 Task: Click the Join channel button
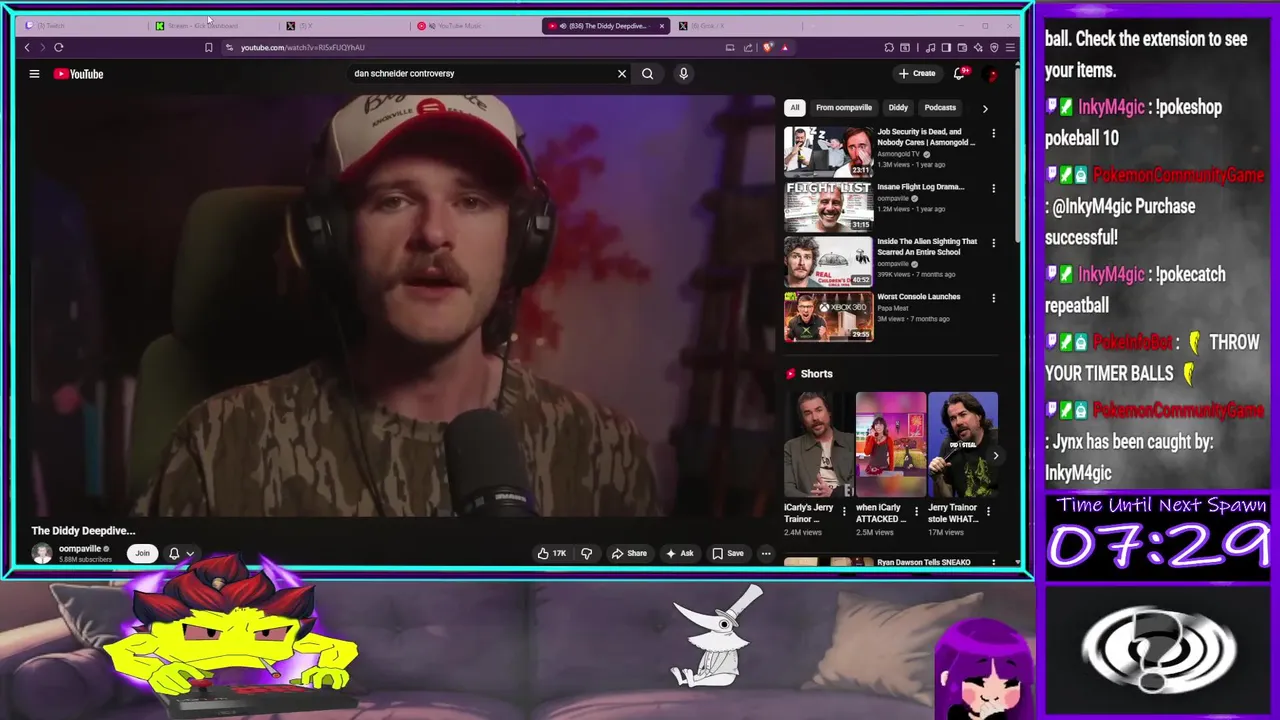point(142,553)
